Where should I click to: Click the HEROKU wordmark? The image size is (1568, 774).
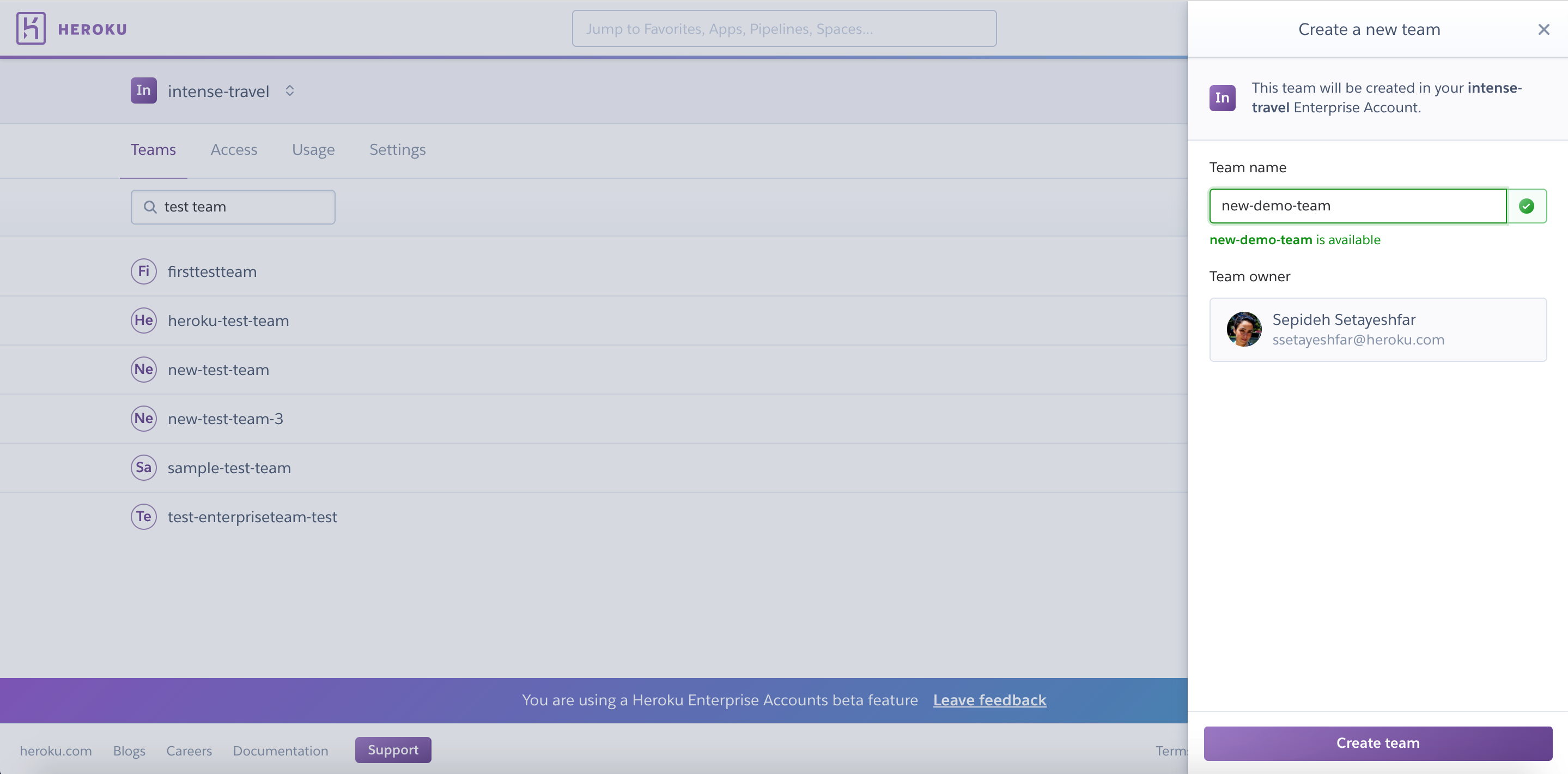93,29
